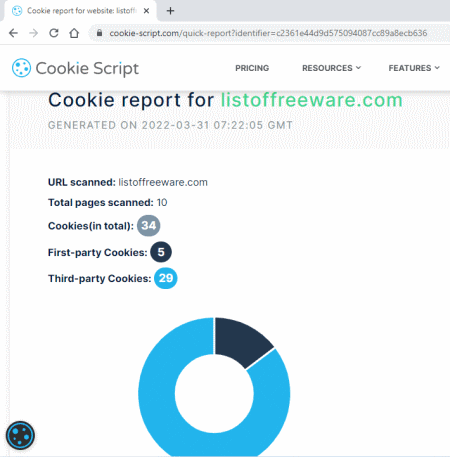
Task: Click the padlock site security icon
Action: pos(99,33)
